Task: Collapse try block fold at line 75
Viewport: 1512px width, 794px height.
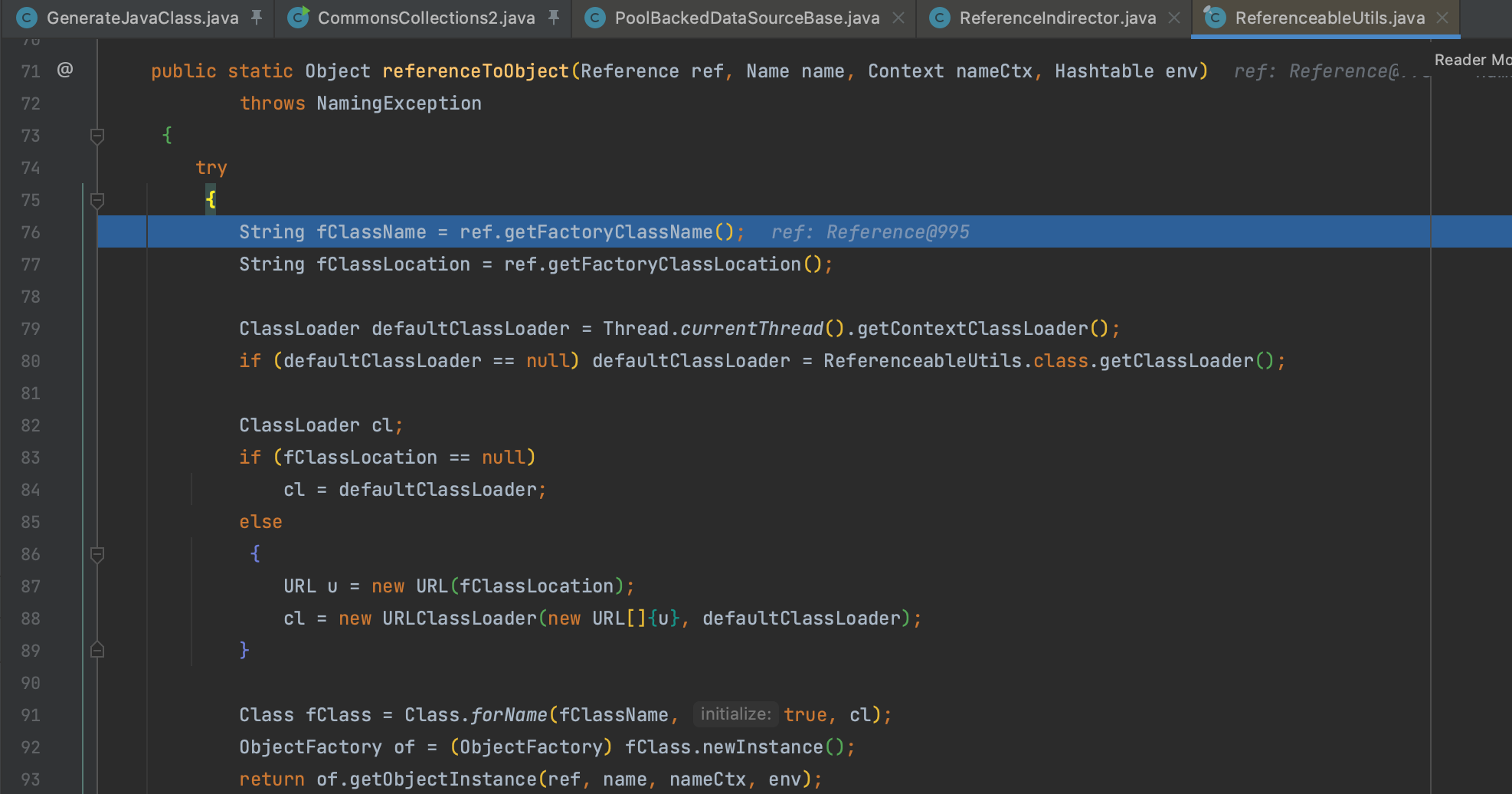Action: coord(97,201)
